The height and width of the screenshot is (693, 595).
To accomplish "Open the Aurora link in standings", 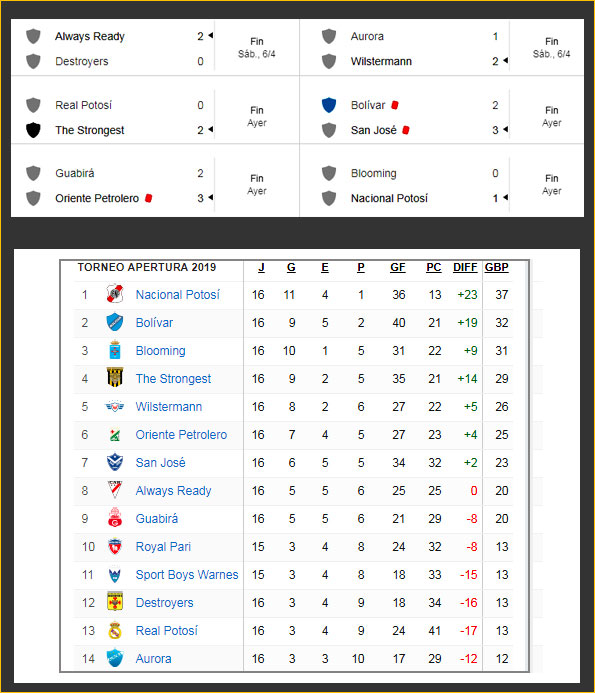I will [x=153, y=659].
